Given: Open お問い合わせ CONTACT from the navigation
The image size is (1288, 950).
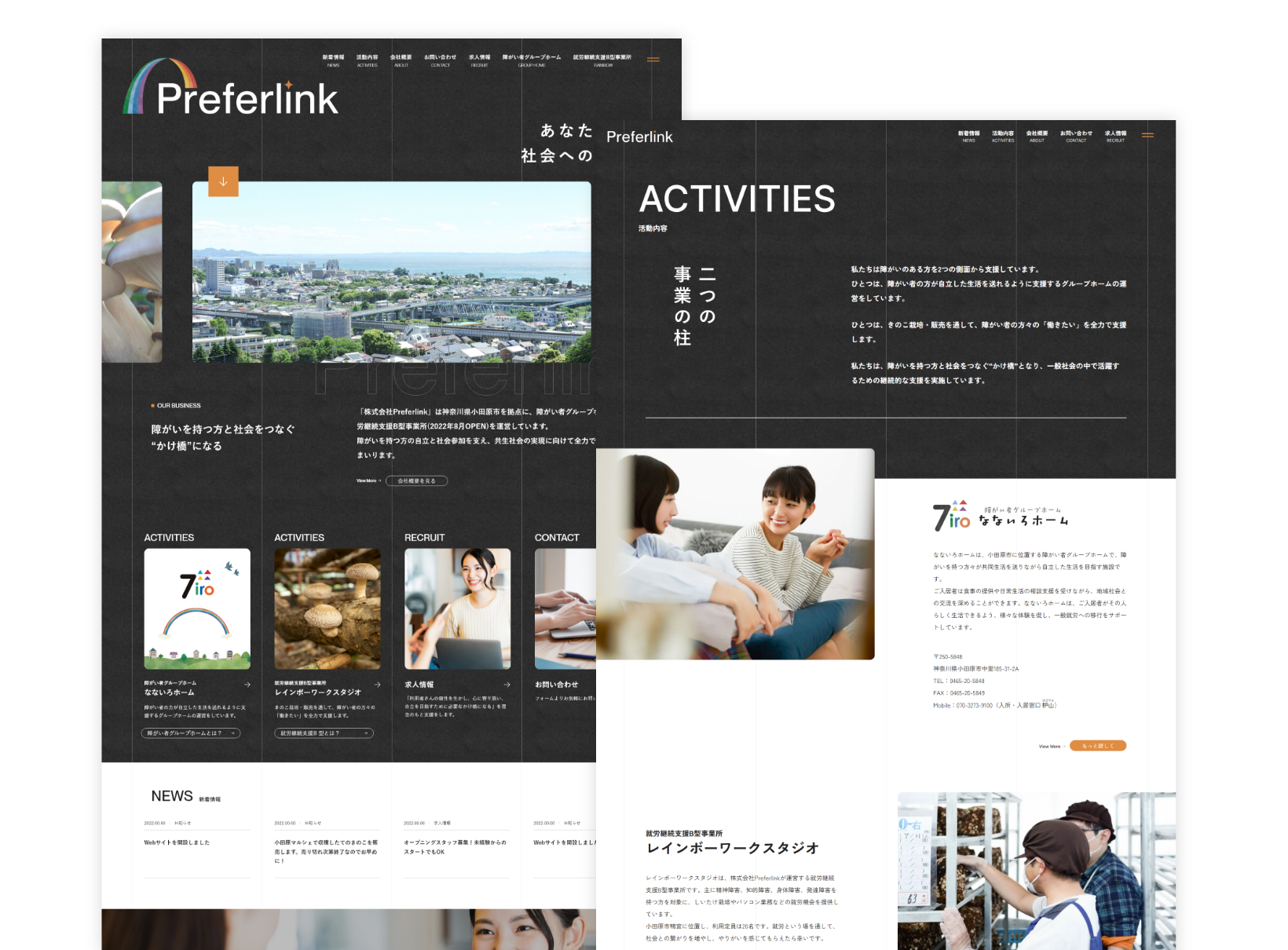Looking at the screenshot, I should tap(440, 59).
